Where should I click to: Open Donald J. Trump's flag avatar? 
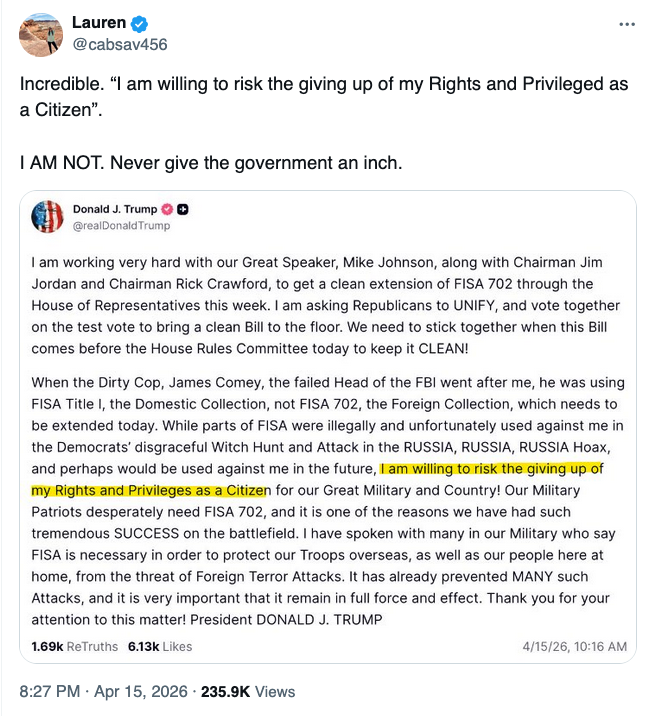click(x=48, y=216)
